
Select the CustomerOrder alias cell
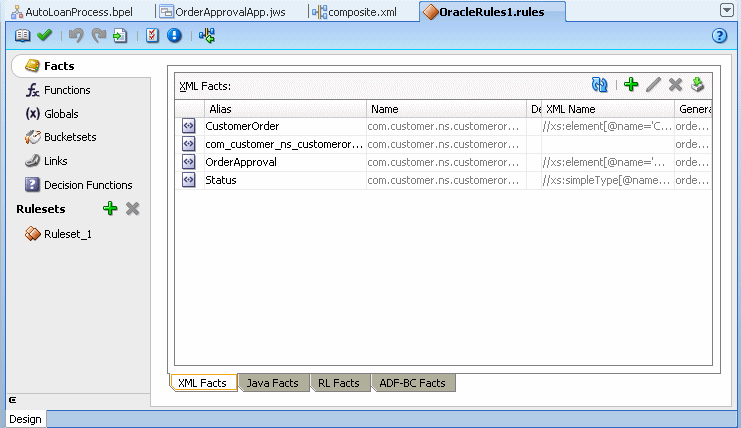285,126
